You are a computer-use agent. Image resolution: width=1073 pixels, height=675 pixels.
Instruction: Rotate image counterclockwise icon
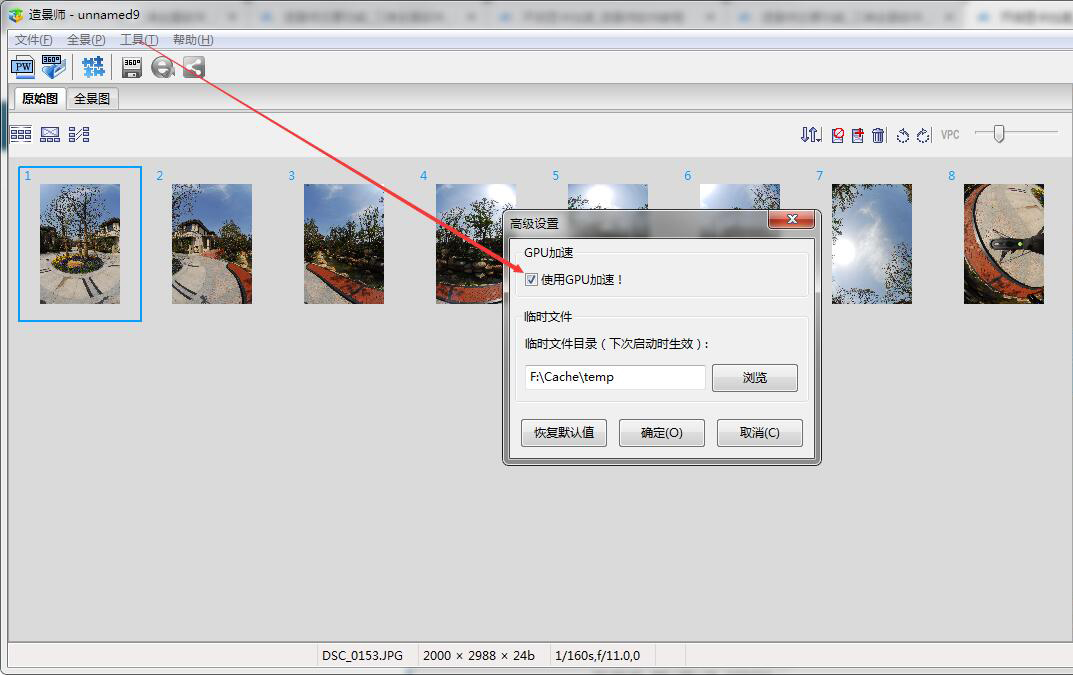pyautogui.click(x=902, y=135)
